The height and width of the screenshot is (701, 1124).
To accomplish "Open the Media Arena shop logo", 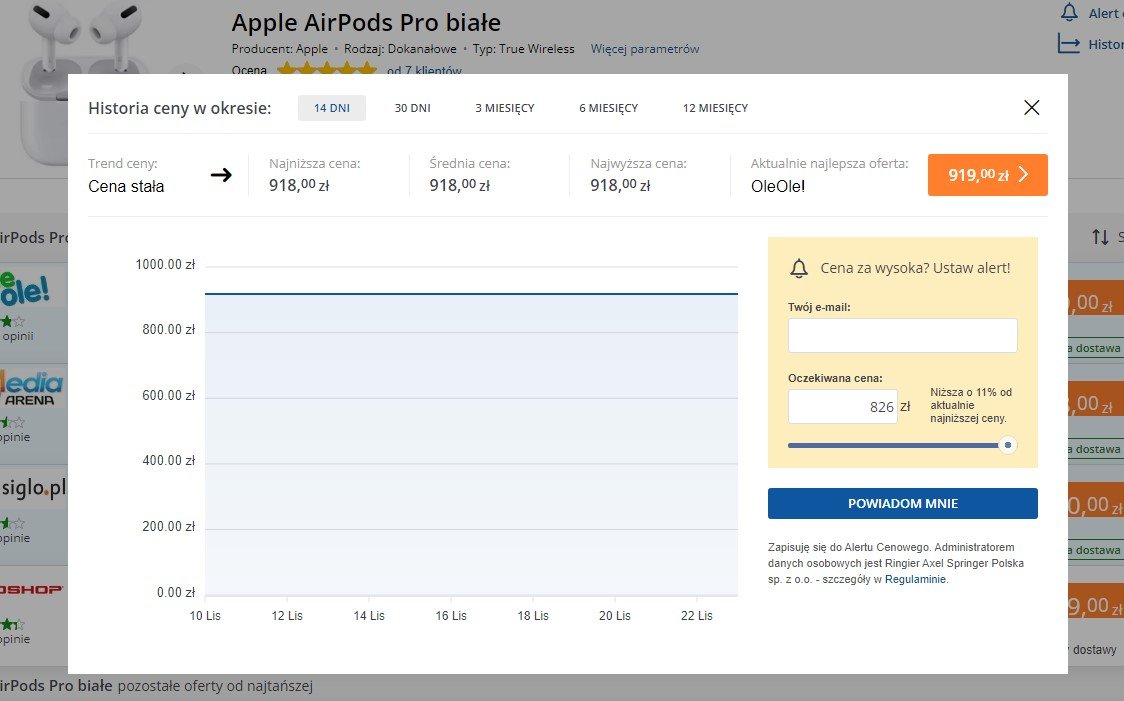I will (x=32, y=388).
